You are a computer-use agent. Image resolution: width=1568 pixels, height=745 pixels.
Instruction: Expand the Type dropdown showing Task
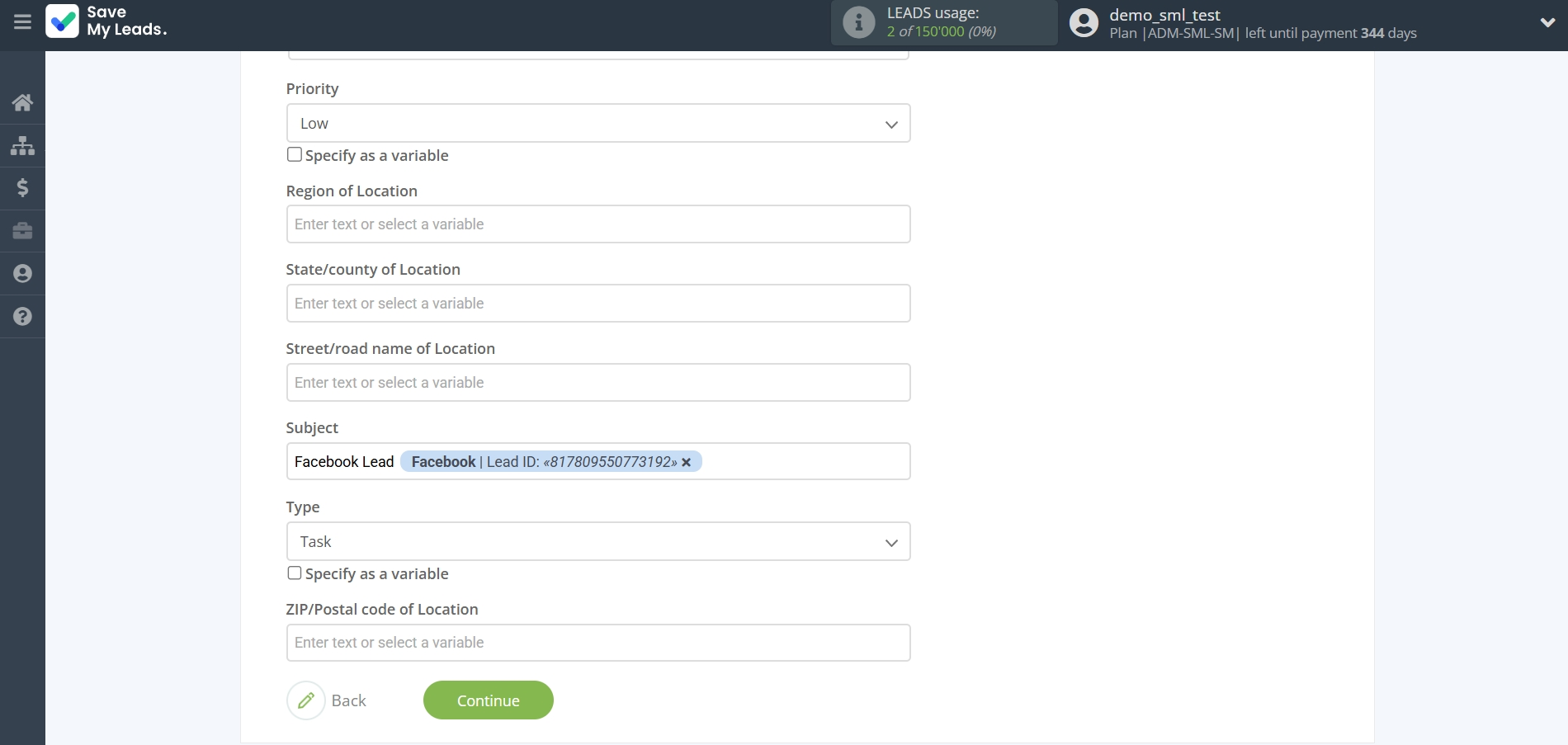(x=597, y=542)
